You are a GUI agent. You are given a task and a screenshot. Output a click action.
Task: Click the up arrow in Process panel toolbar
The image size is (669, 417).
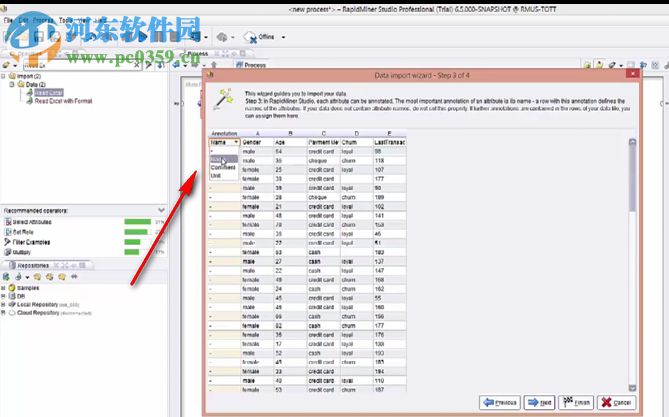coord(214,65)
